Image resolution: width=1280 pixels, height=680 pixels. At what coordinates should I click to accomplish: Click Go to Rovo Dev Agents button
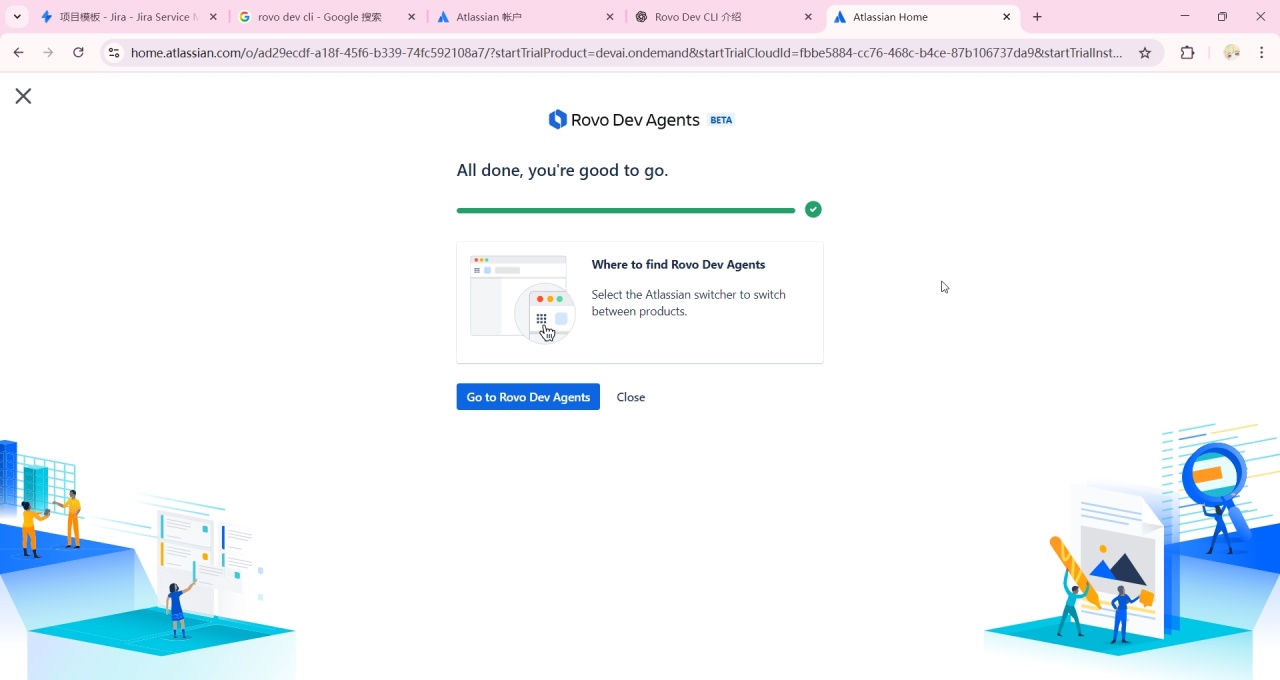coord(528,397)
